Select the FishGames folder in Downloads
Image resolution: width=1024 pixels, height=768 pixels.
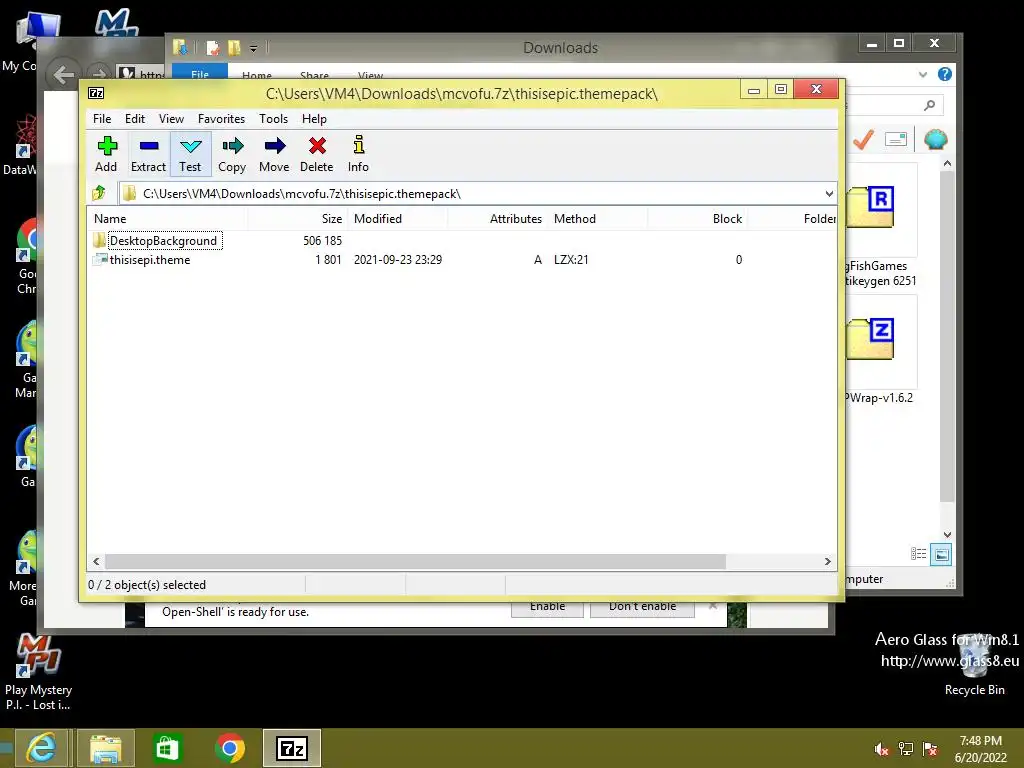click(881, 225)
